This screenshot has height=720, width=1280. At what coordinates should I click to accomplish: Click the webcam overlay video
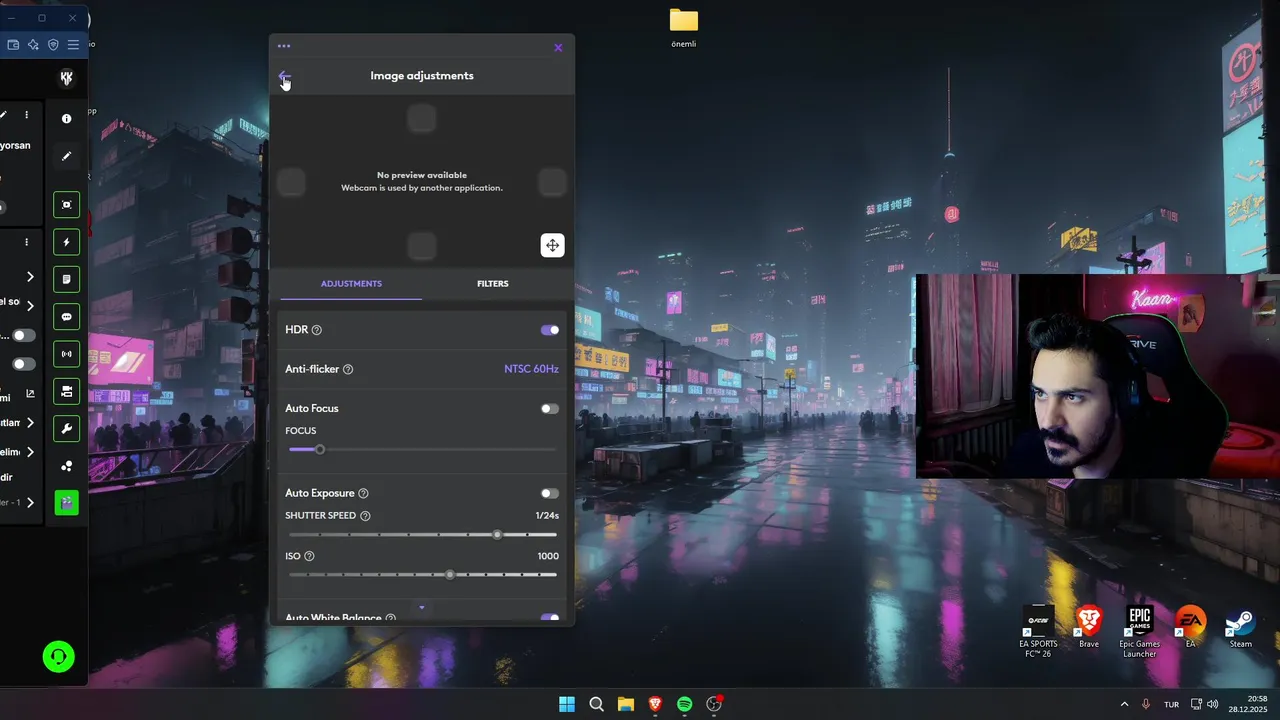point(1097,376)
